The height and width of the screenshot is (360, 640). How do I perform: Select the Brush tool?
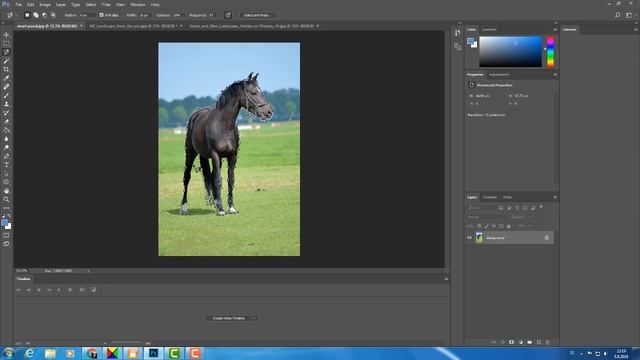(x=6, y=96)
